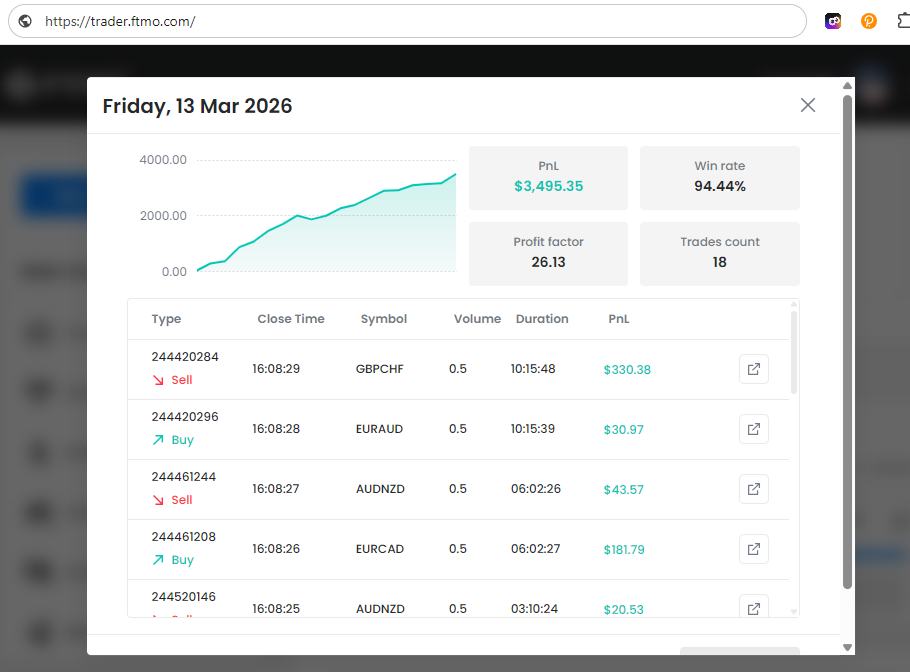Open the purple browser extension icon
Viewport: 910px width, 672px height.
pyautogui.click(x=833, y=21)
